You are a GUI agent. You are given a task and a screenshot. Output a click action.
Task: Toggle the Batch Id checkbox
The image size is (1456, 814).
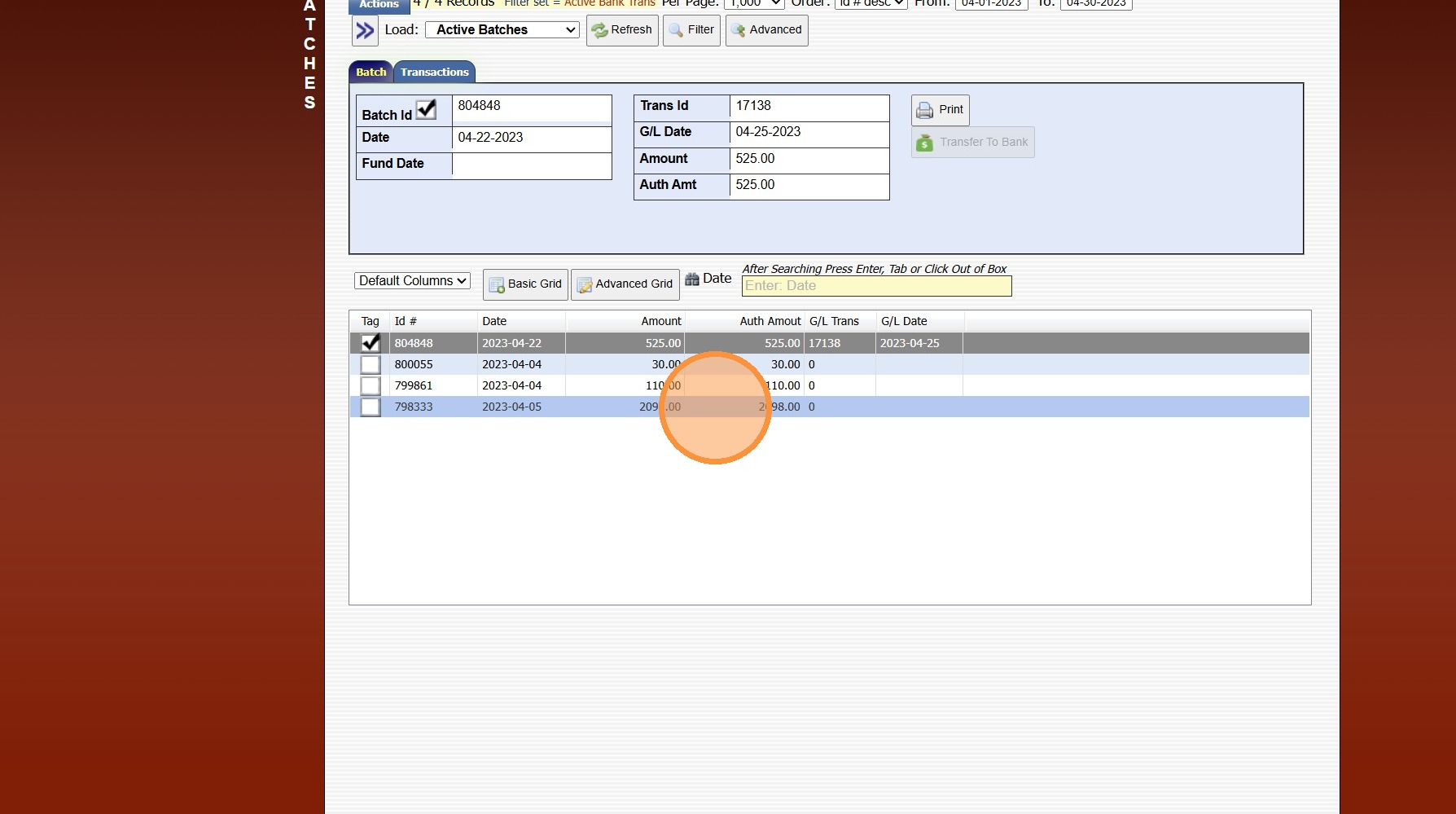click(x=426, y=109)
